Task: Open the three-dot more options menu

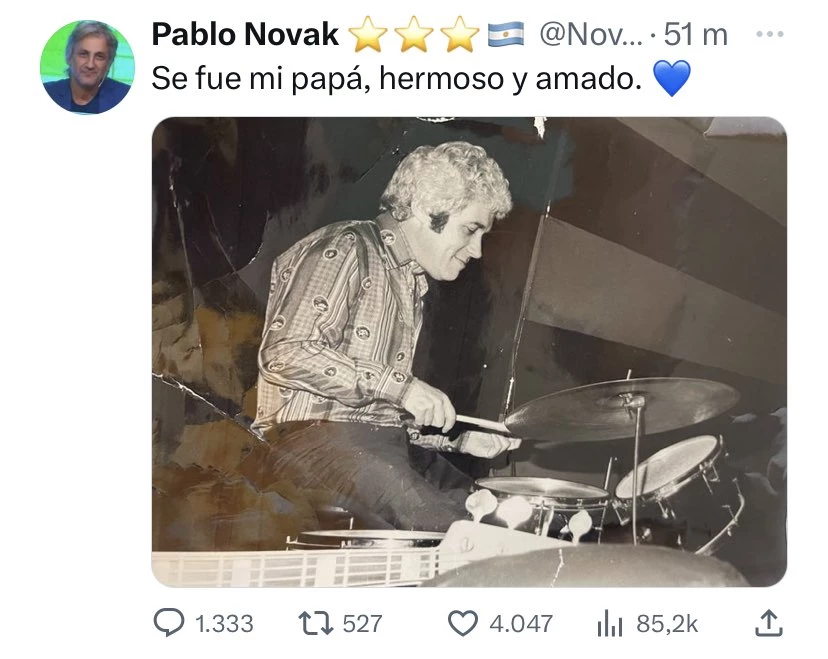Action: click(x=769, y=34)
